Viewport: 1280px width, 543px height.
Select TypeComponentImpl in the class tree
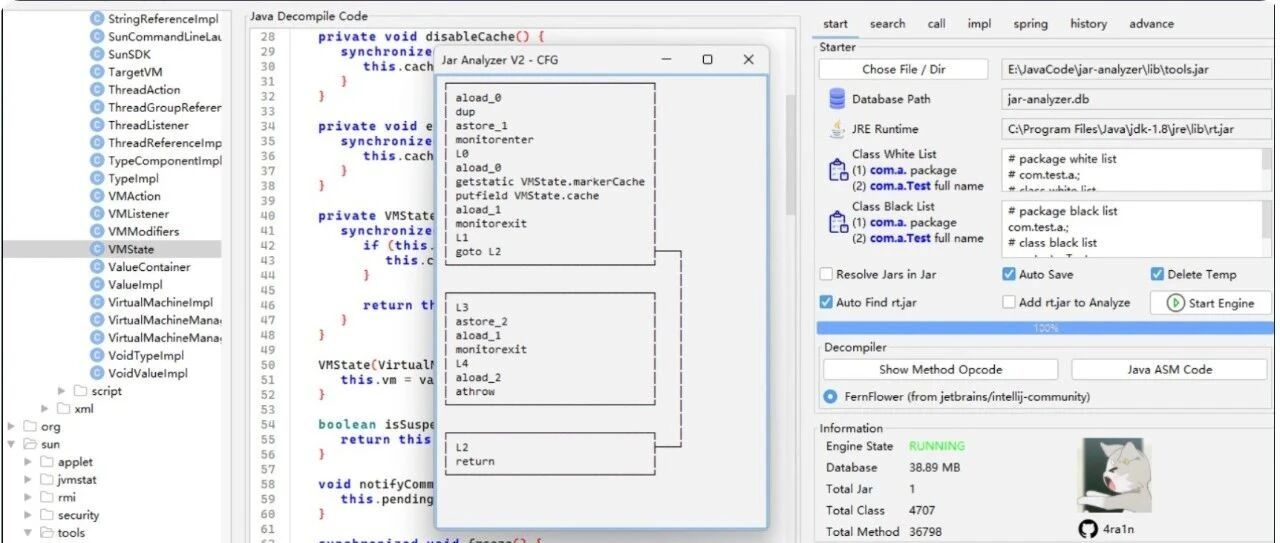click(164, 161)
